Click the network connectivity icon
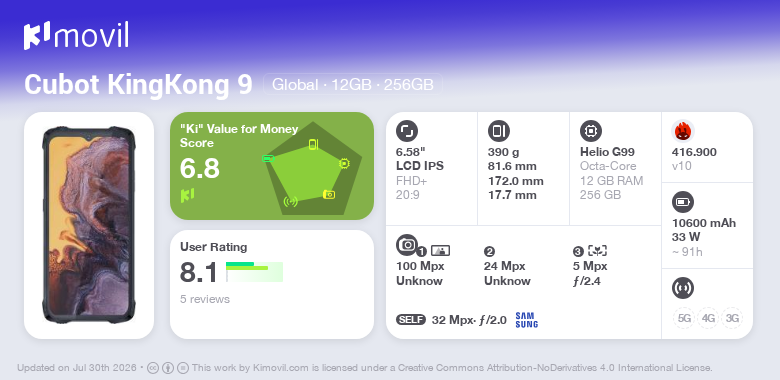Image resolution: width=780 pixels, height=380 pixels. pos(683,288)
